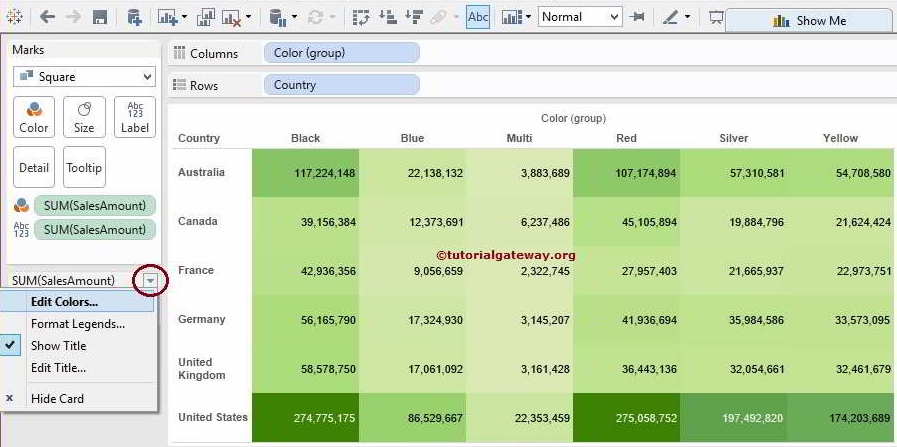The height and width of the screenshot is (447, 897).
Task: Click the Presentation mode icon
Action: 715,17
